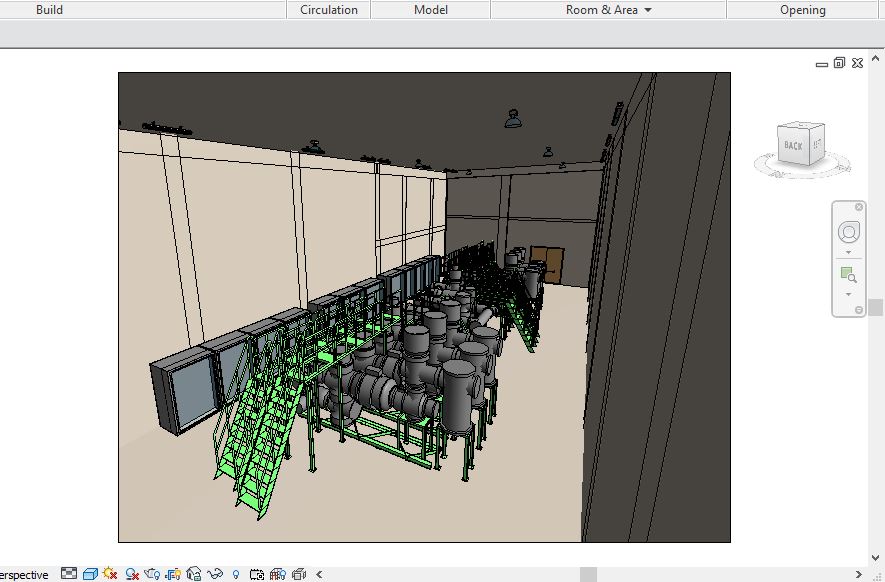Viewport: 885px width, 582px height.
Task: Open the Visual Style cube icon
Action: point(89,574)
